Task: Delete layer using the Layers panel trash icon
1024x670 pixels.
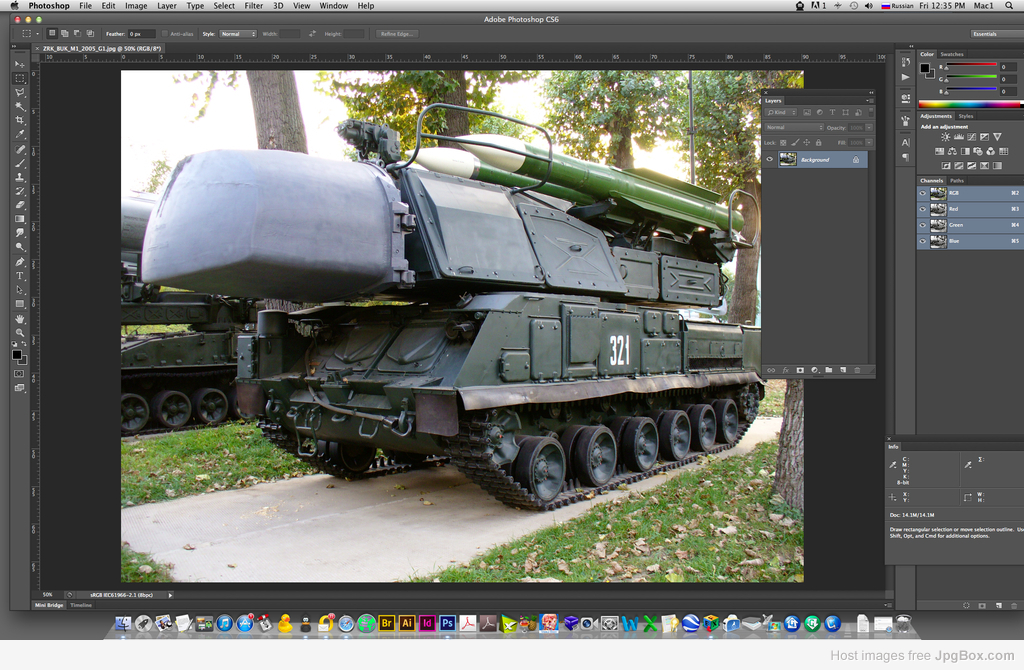Action: click(857, 370)
